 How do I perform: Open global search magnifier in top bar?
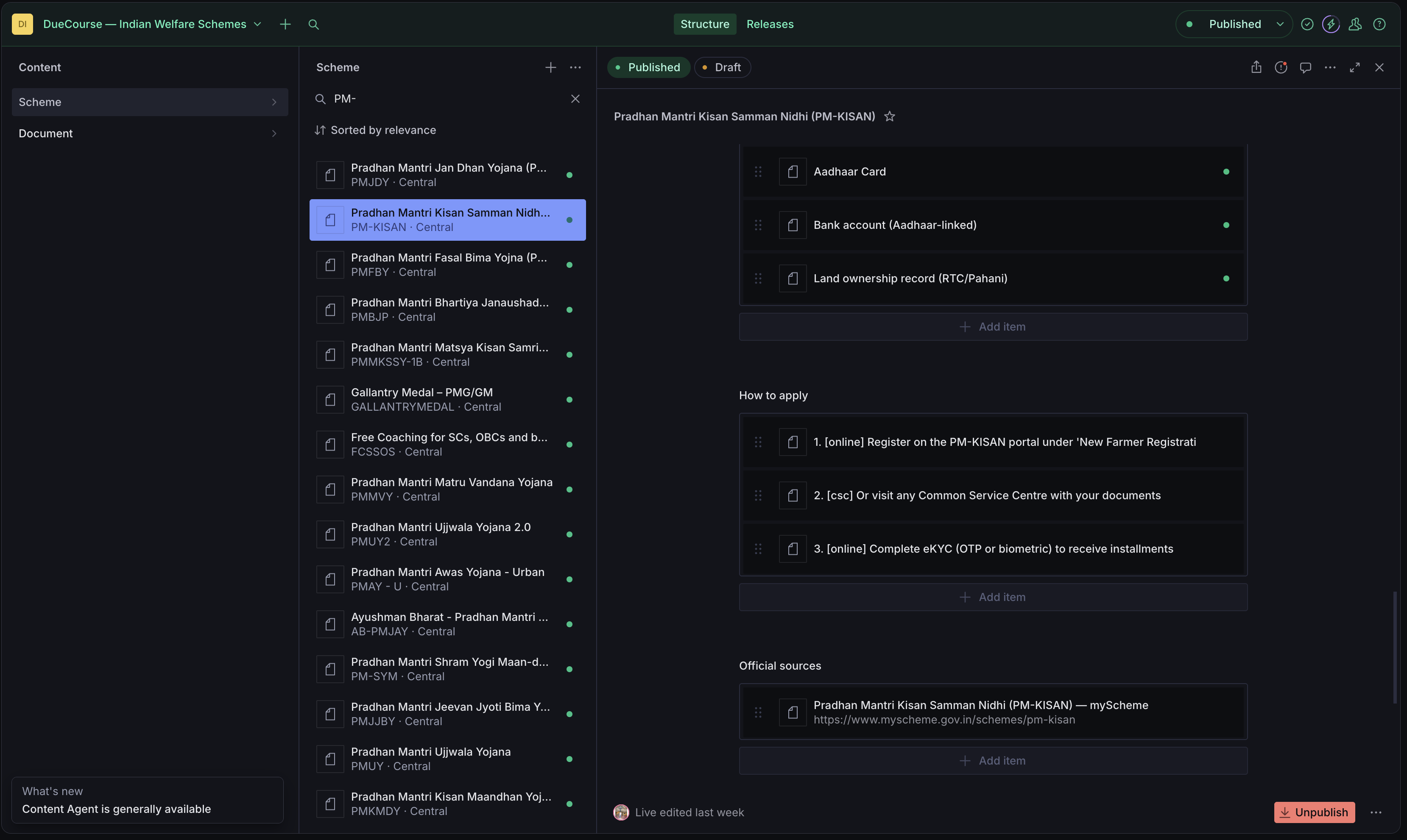314,24
